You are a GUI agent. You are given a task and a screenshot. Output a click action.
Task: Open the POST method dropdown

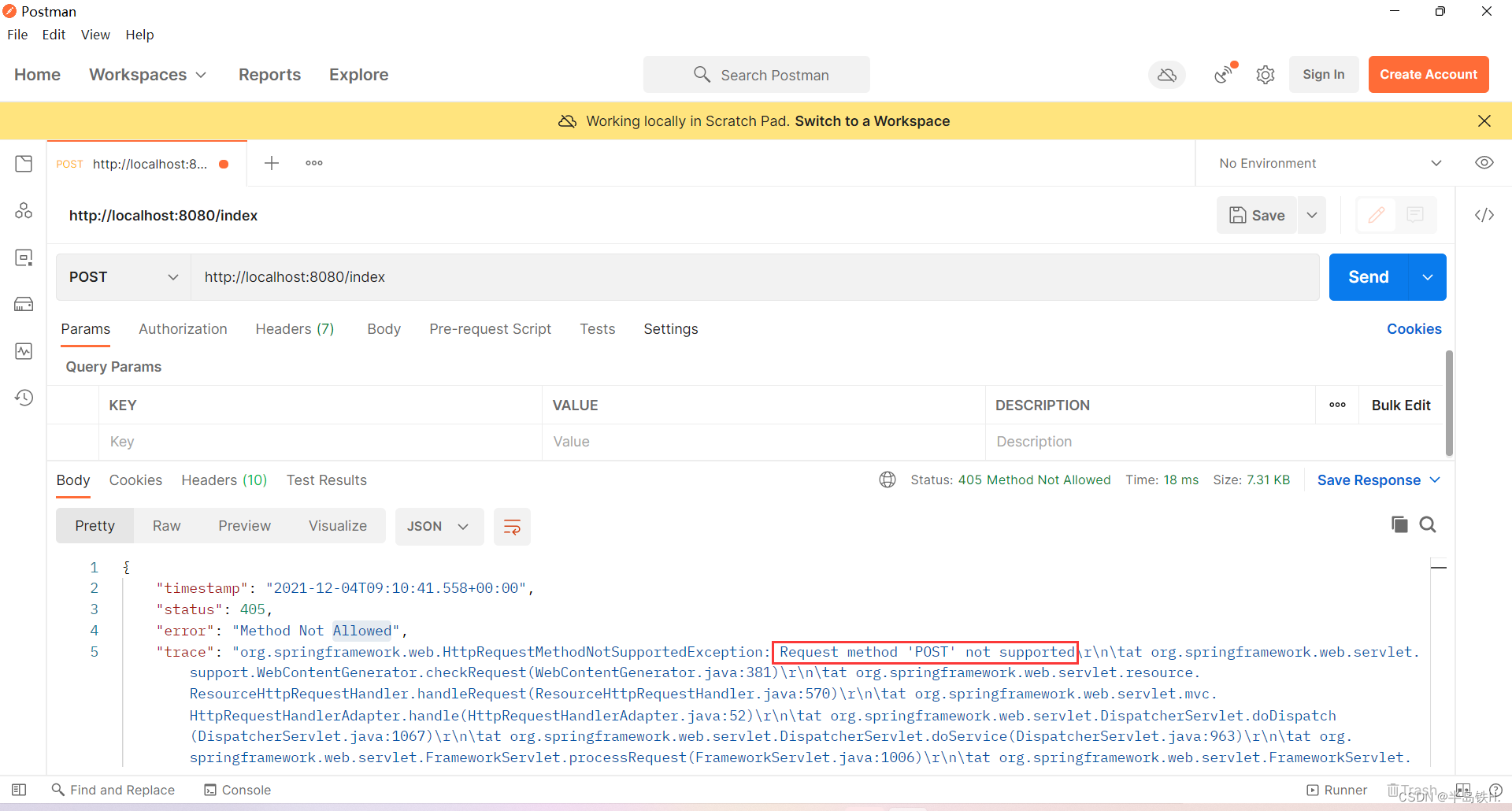point(124,277)
